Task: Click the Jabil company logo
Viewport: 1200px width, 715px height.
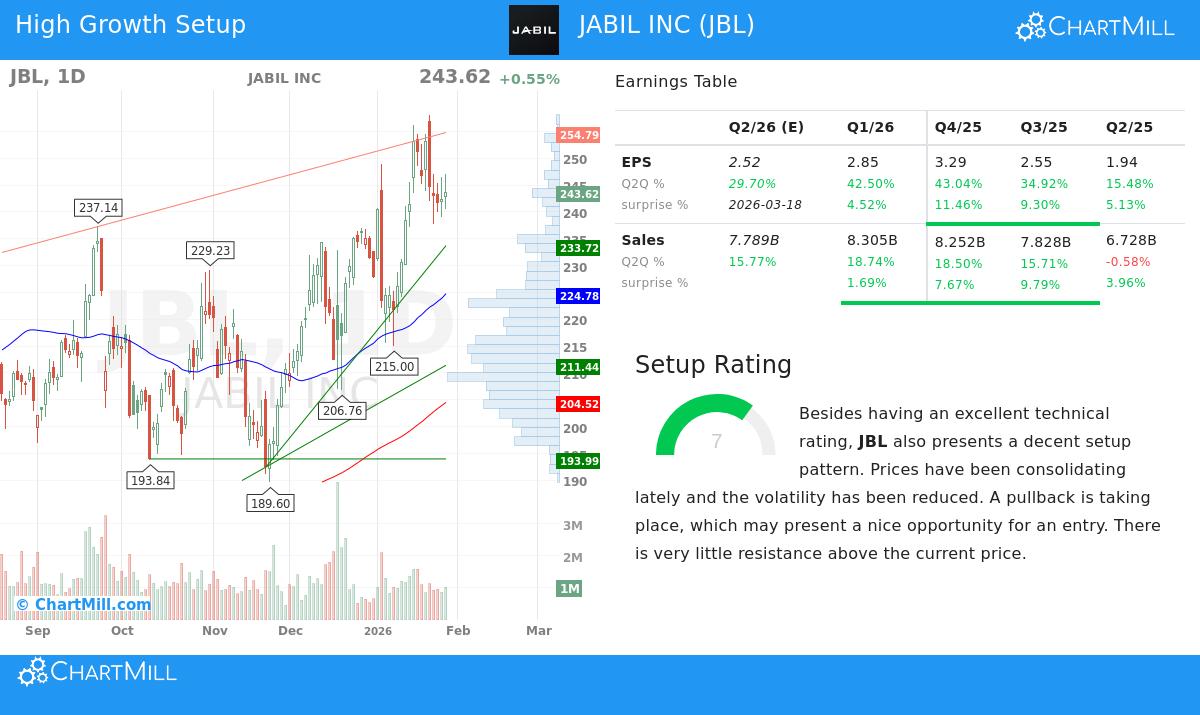Action: point(534,29)
